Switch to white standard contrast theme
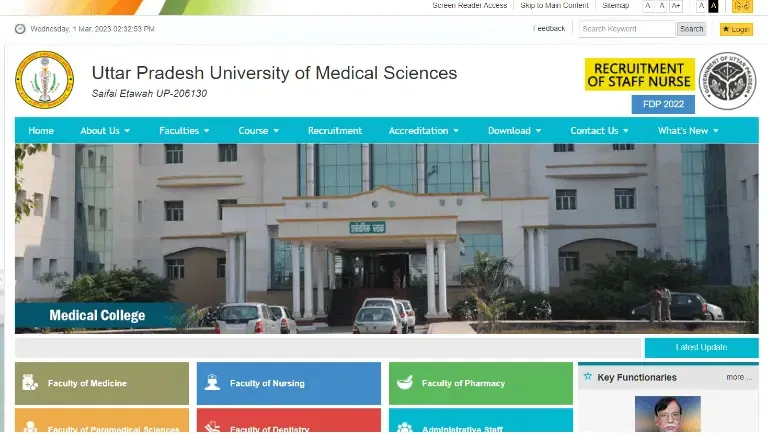 tap(701, 6)
